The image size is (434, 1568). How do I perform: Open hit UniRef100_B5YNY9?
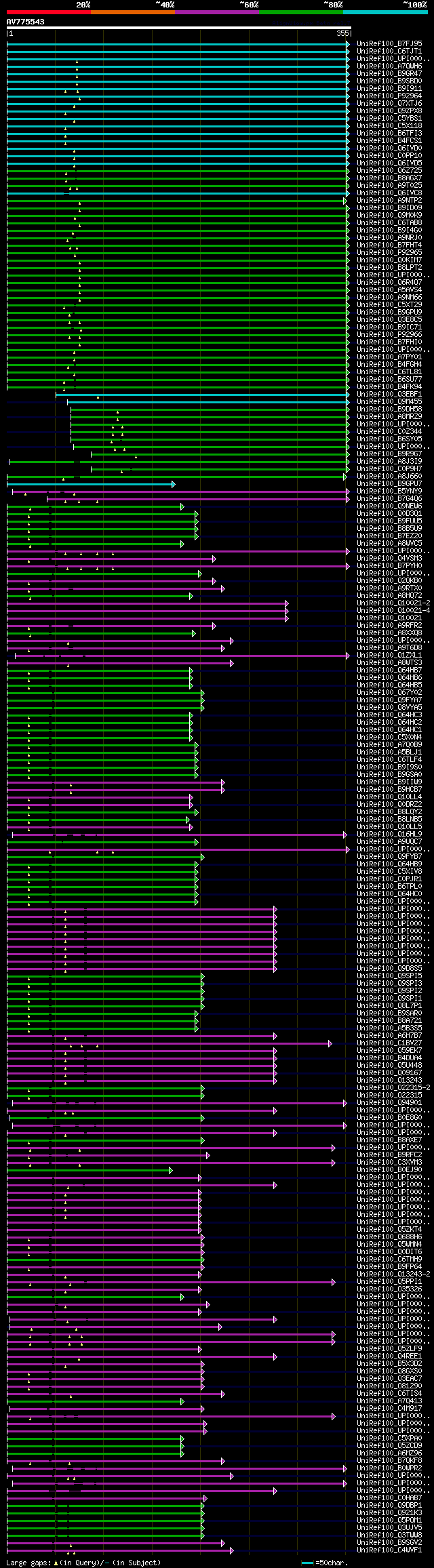(x=389, y=491)
